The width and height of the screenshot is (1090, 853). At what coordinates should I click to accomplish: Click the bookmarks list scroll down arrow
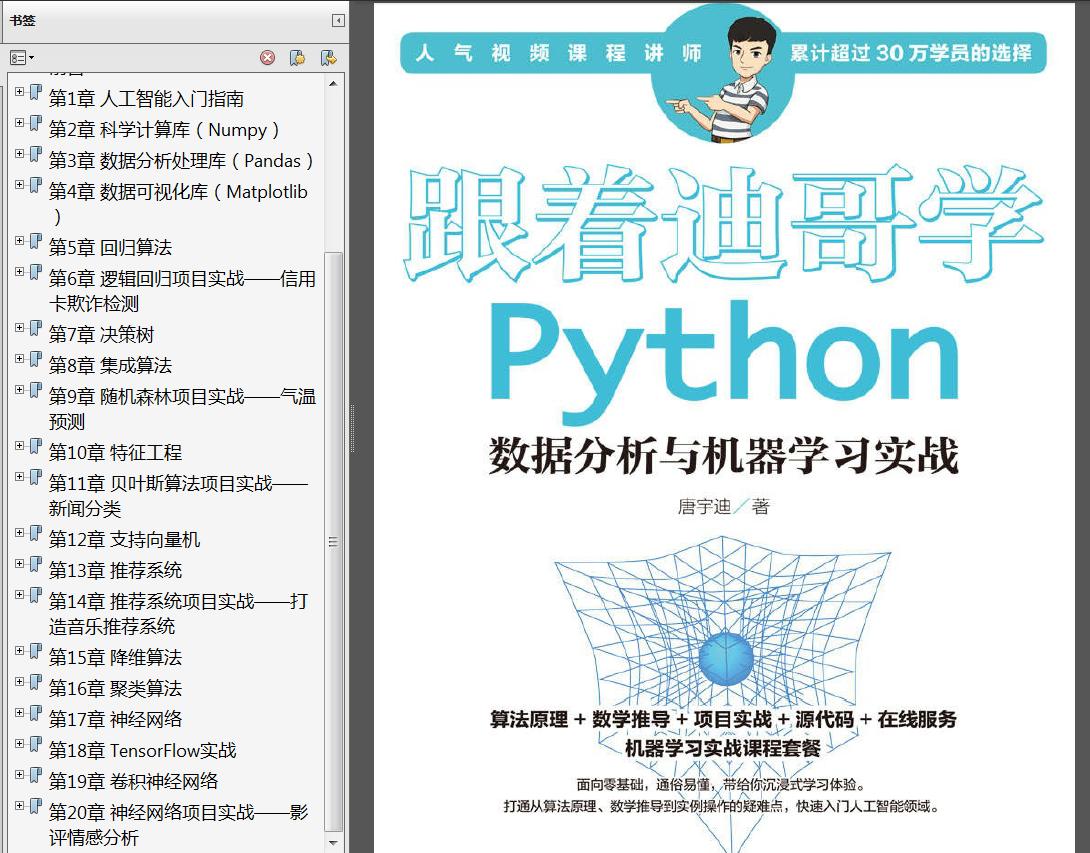point(333,843)
